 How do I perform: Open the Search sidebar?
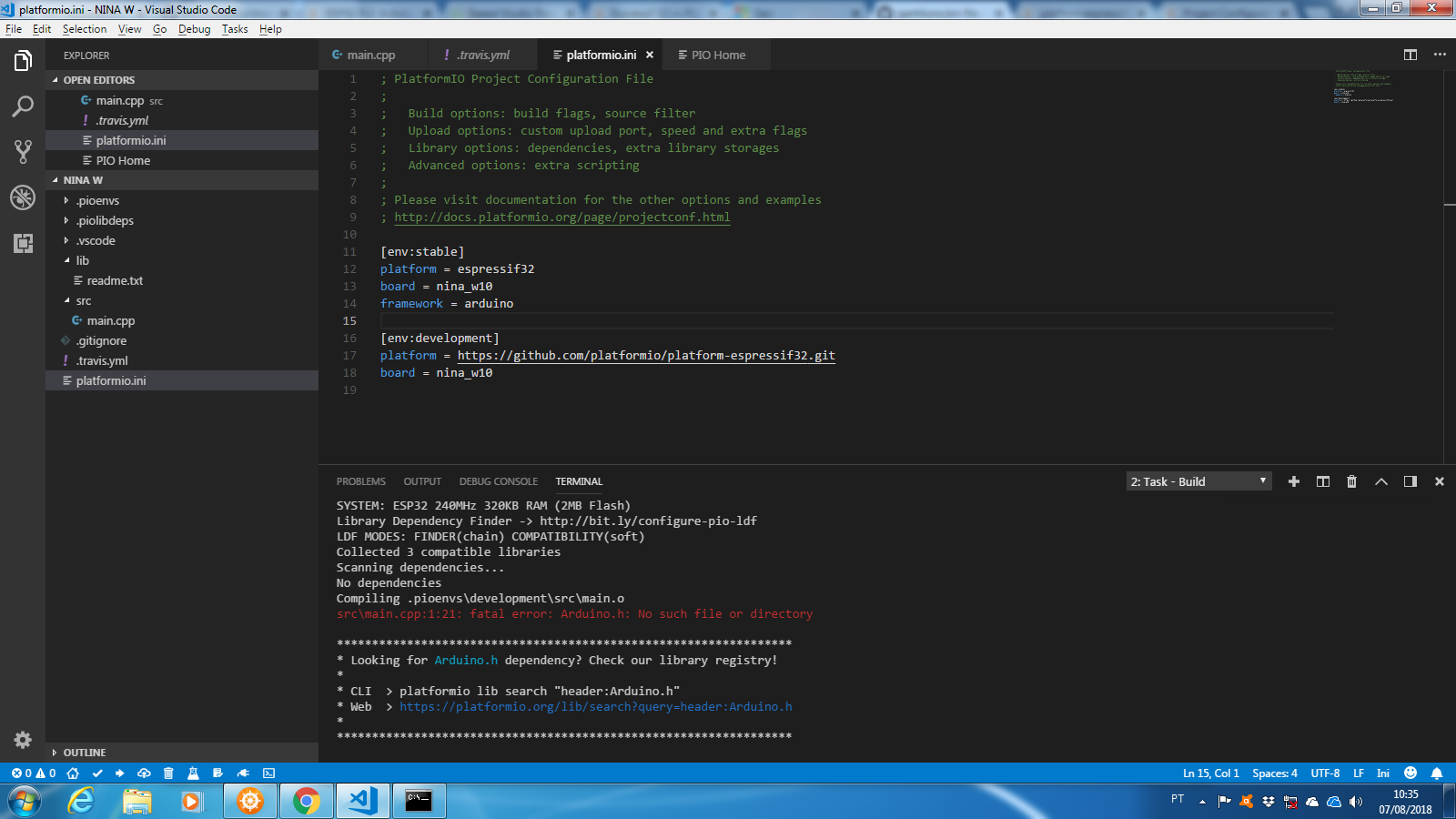(x=22, y=106)
